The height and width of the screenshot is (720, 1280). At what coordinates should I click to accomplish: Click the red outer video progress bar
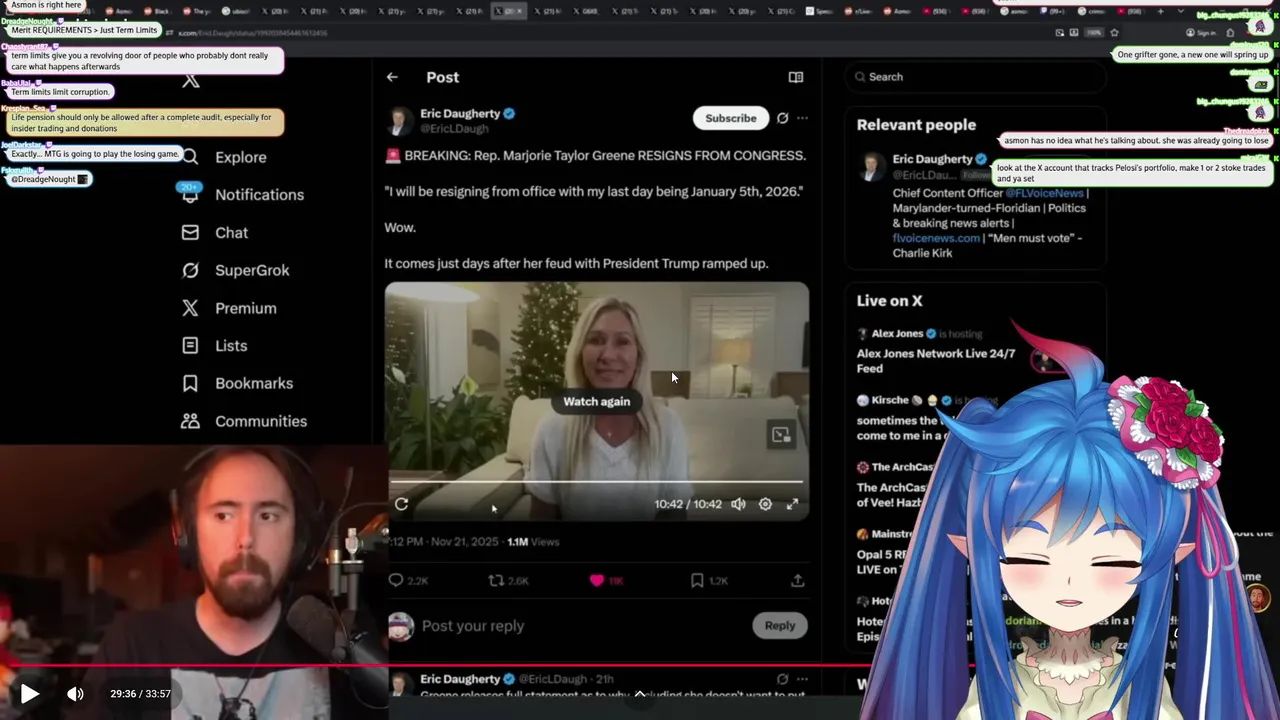(x=640, y=666)
